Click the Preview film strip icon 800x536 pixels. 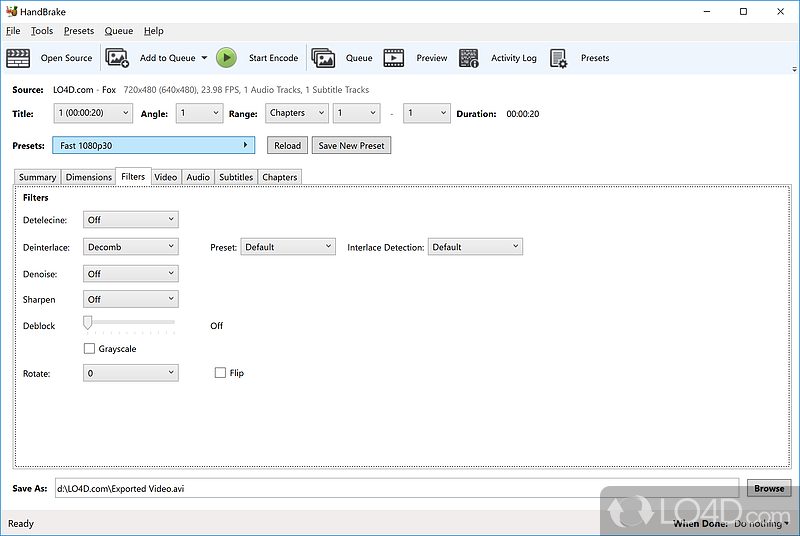393,58
